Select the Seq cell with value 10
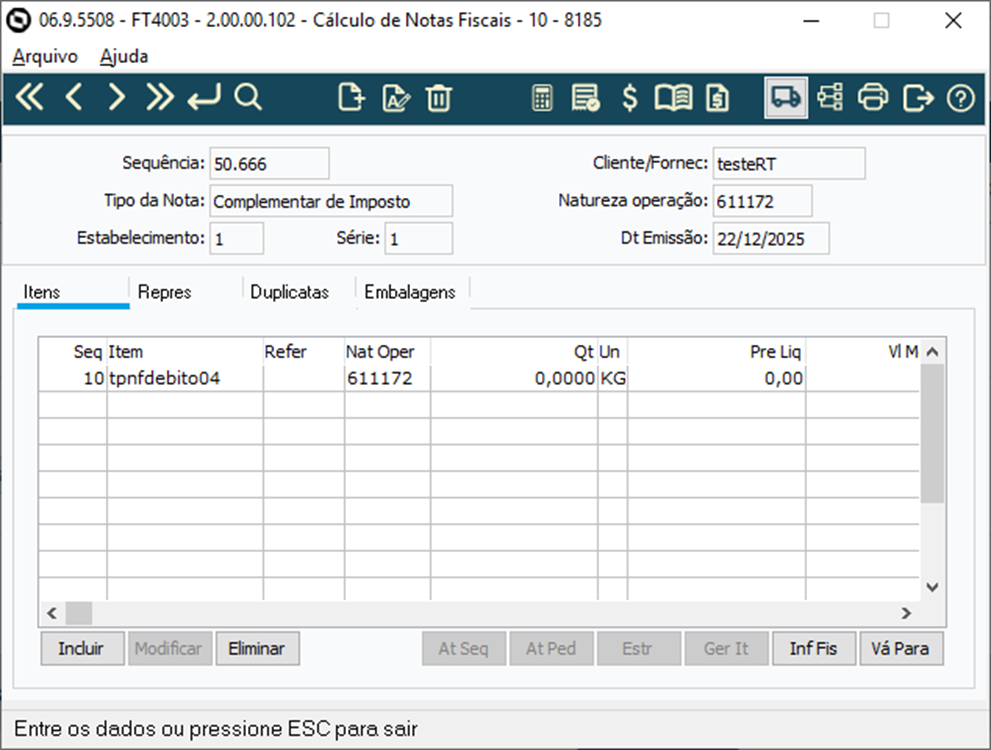 [73, 378]
